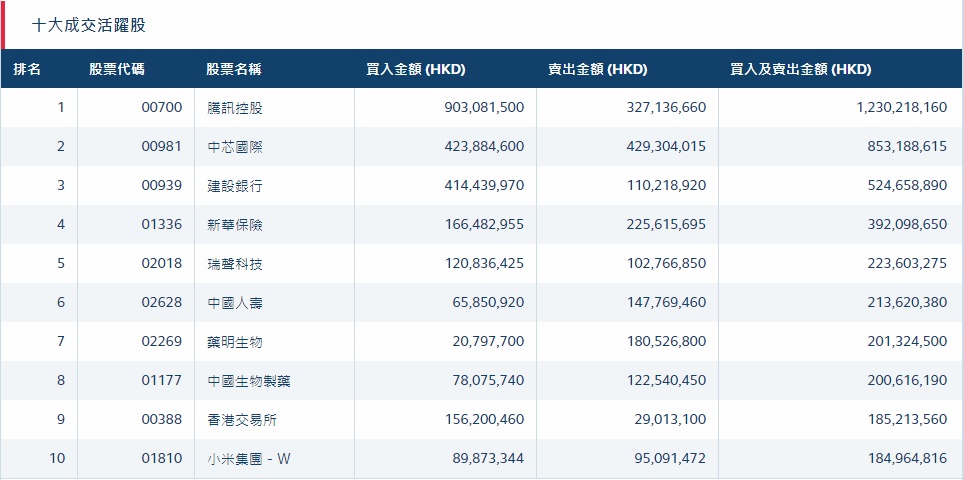Click the 藥明生物 stock name
The width and height of the screenshot is (964, 480).
[x=235, y=342]
